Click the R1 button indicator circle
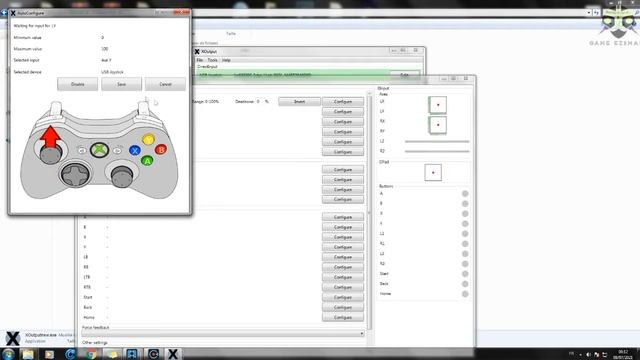The width and height of the screenshot is (640, 360). 465,244
